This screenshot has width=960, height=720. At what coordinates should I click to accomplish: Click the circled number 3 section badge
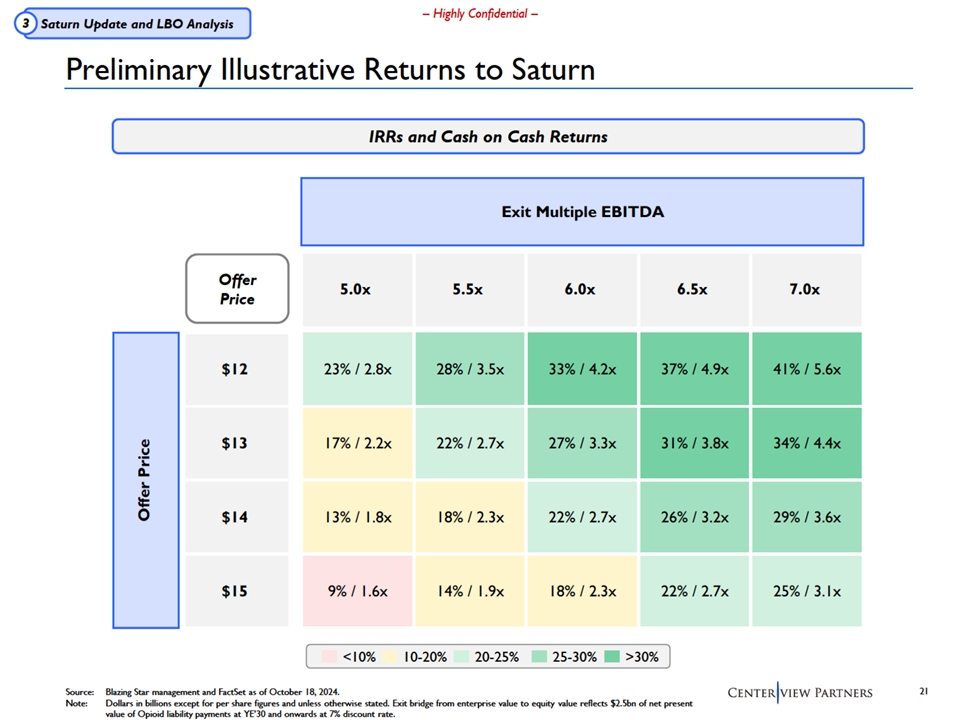[x=27, y=24]
